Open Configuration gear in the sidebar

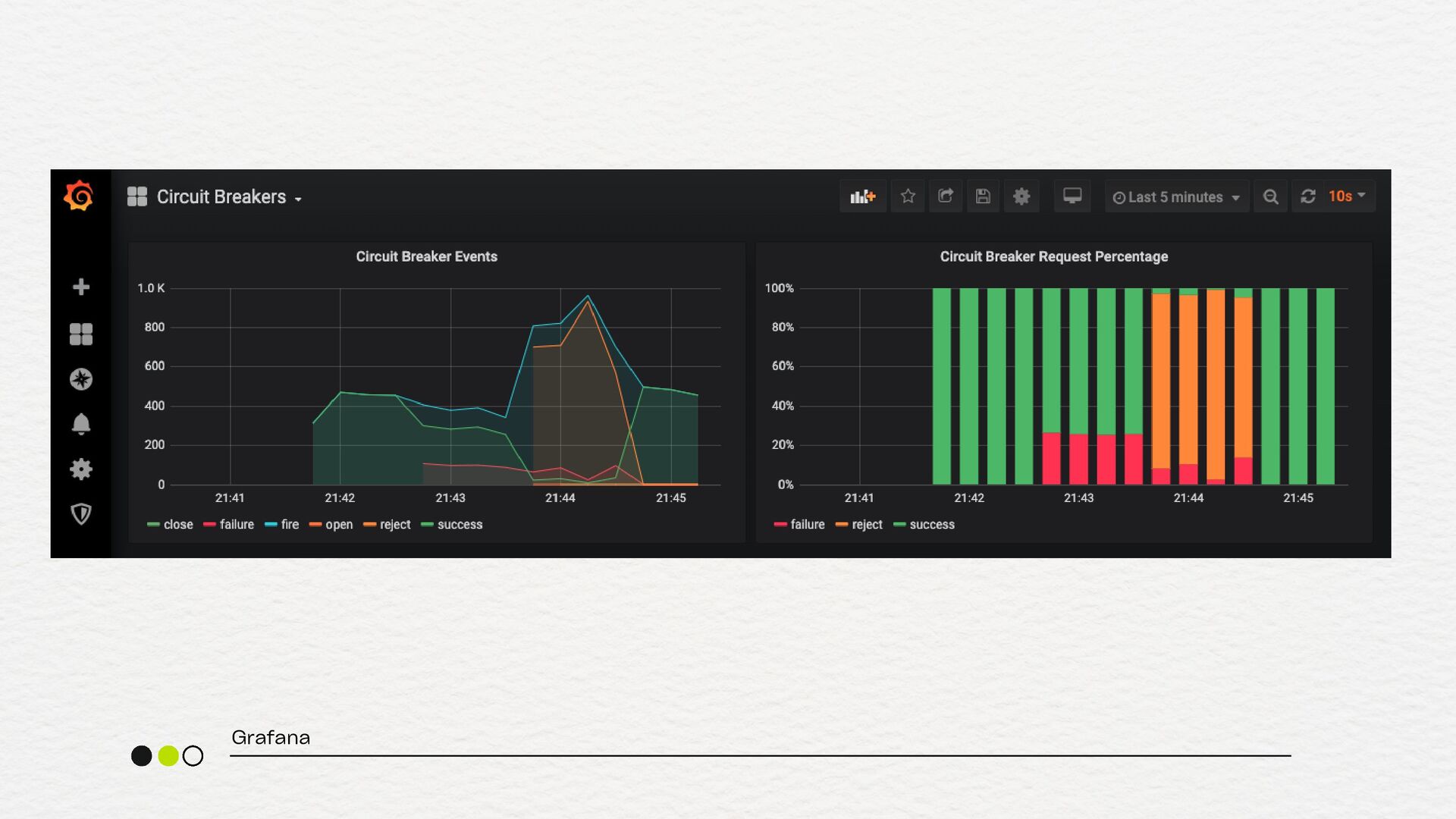pos(81,469)
